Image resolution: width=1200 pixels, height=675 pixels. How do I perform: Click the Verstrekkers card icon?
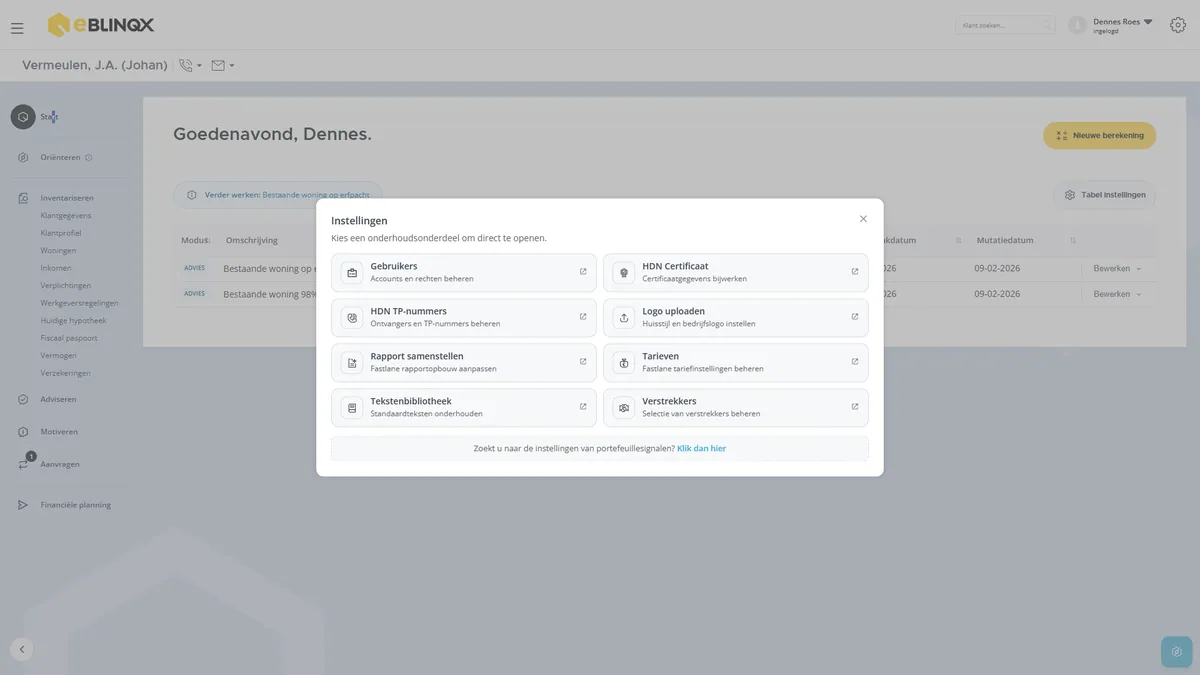point(624,408)
